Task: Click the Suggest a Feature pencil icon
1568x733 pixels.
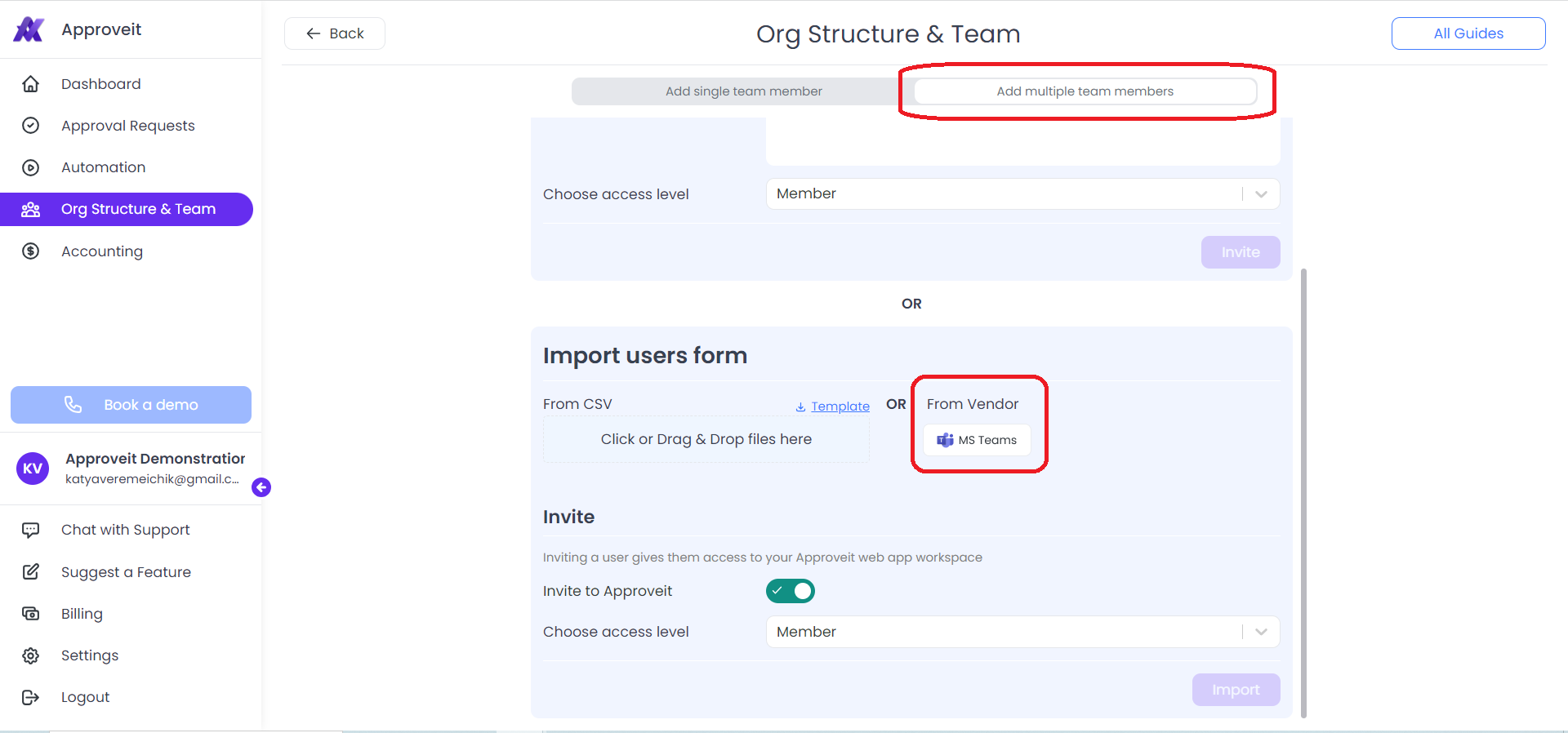Action: click(30, 572)
